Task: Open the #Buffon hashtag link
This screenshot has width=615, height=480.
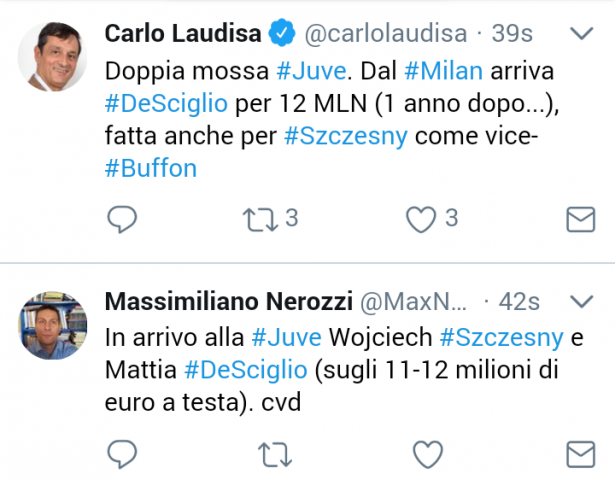Action: click(150, 168)
